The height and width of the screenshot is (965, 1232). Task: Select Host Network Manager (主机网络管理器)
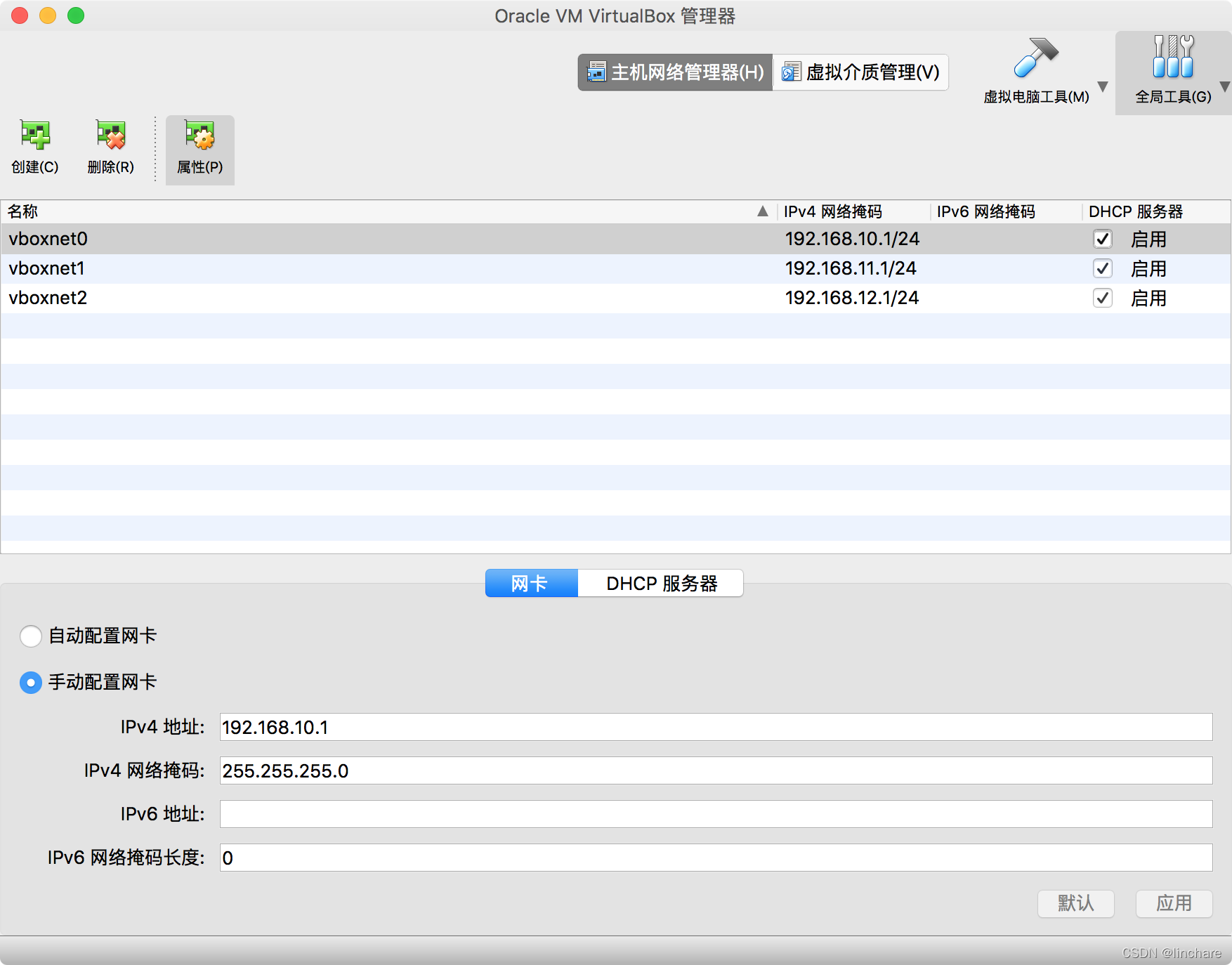click(x=675, y=72)
